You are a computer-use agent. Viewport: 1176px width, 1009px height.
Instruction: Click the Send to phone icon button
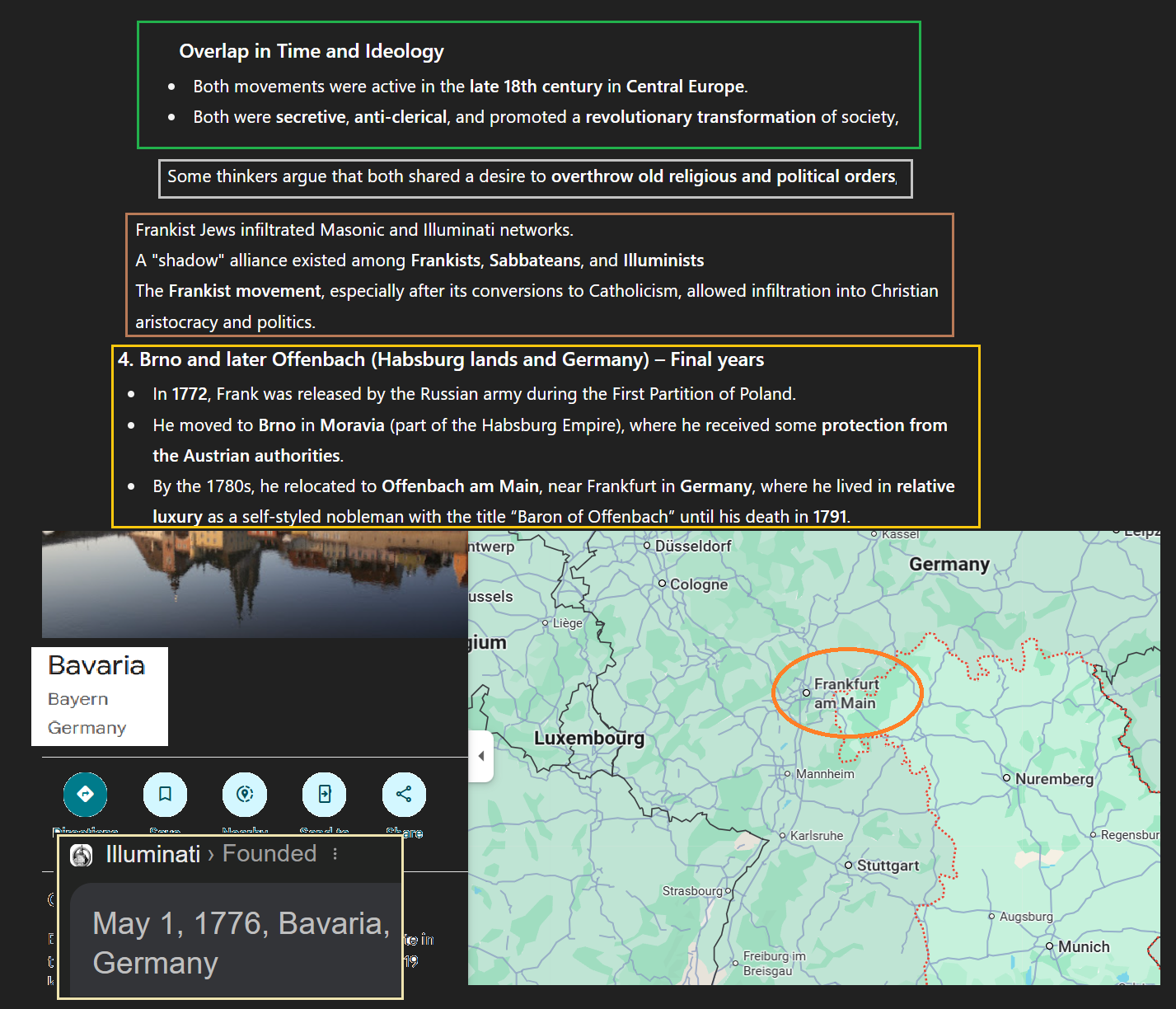point(325,794)
